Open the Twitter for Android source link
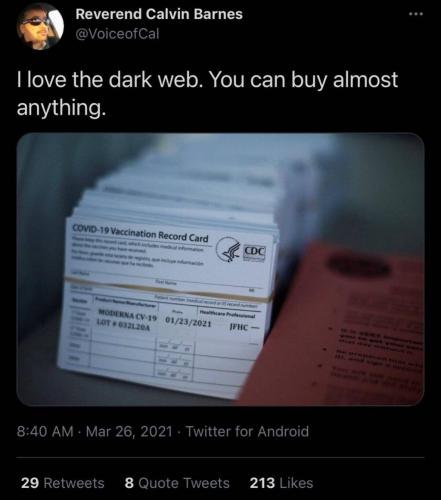 click(247, 432)
